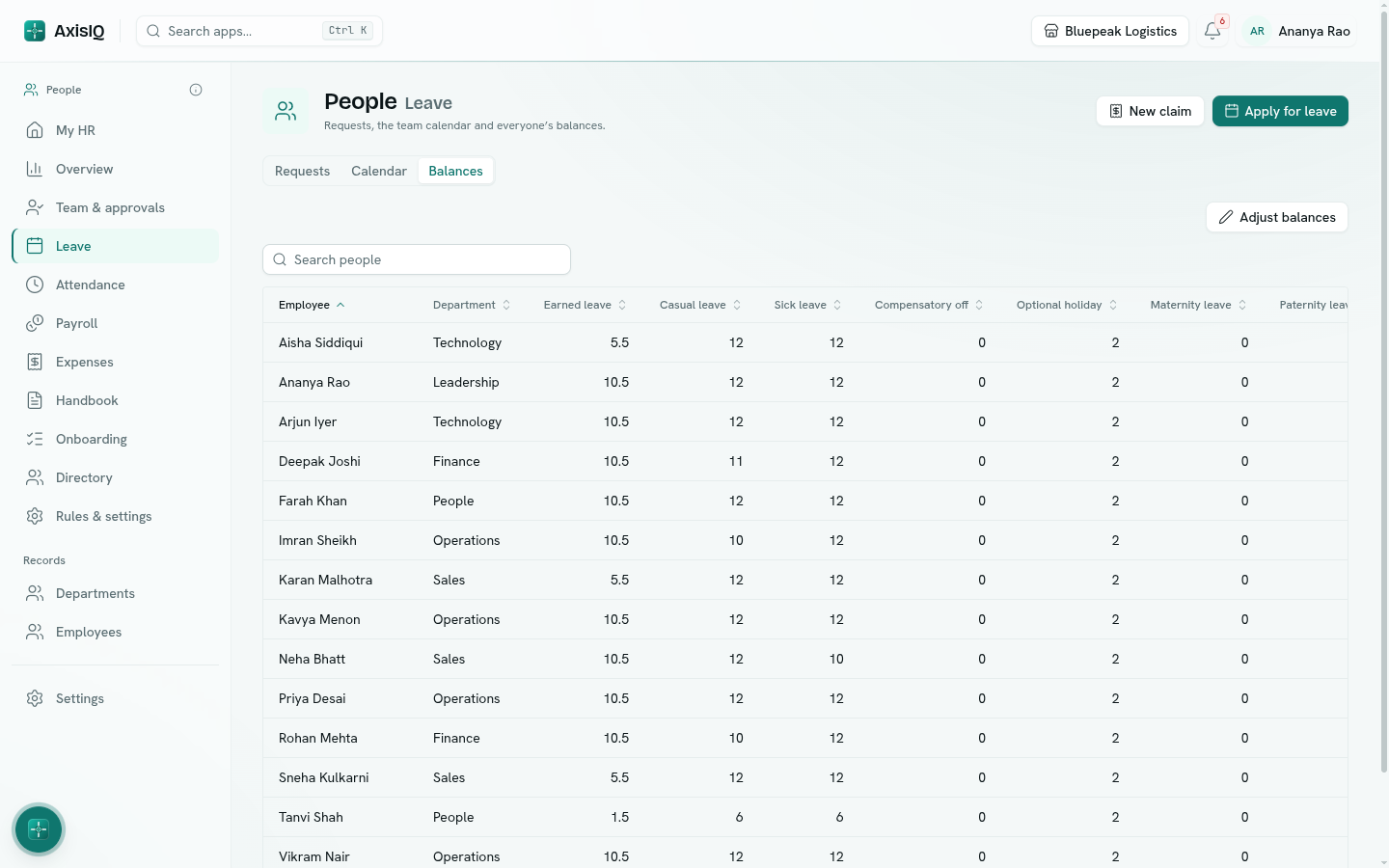Image resolution: width=1389 pixels, height=868 pixels.
Task: Click the AxisIQ logo
Action: 64,31
